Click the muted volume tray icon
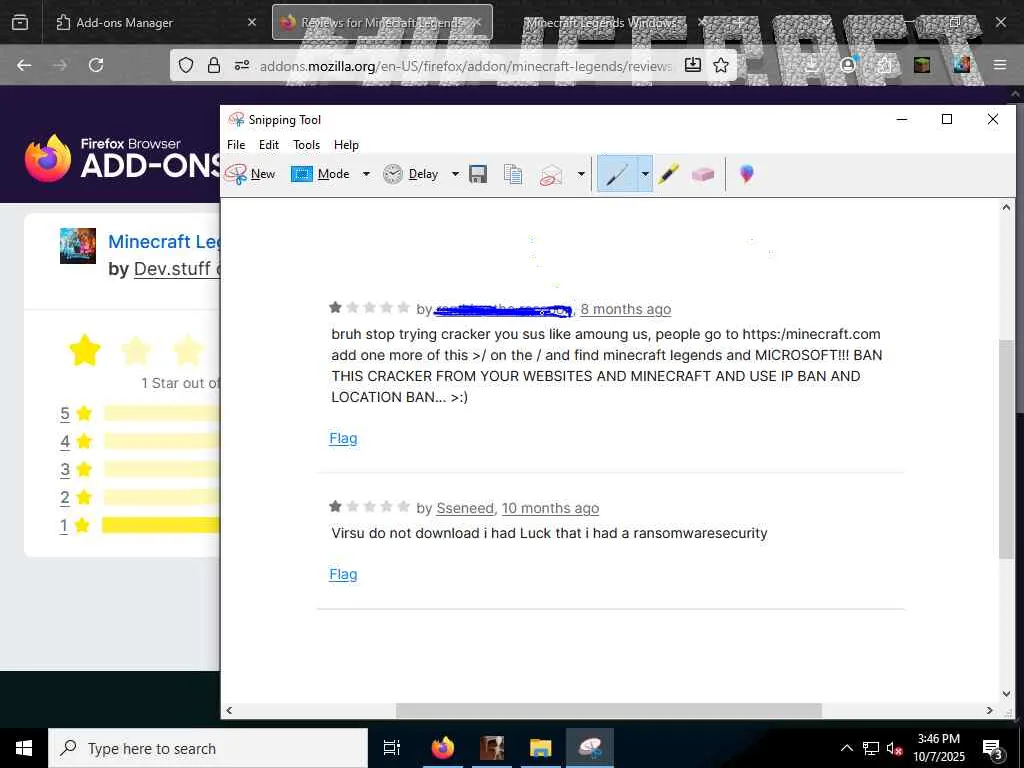This screenshot has width=1024, height=768. (x=894, y=748)
